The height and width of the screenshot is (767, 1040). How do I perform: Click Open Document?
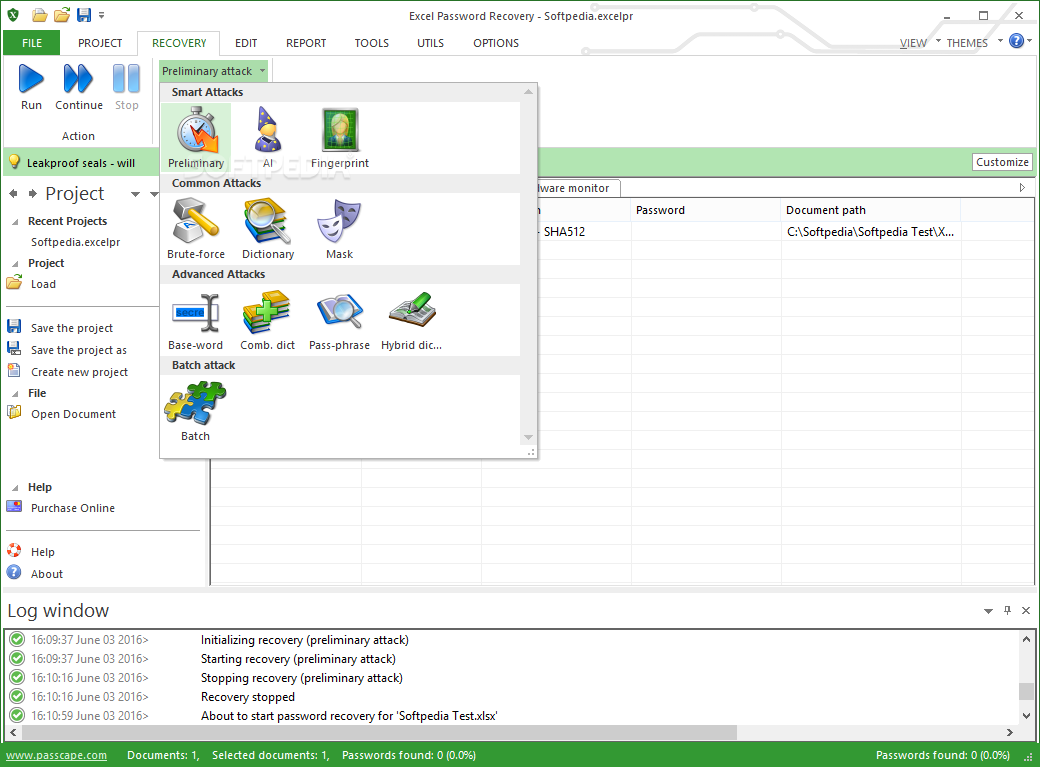(74, 414)
